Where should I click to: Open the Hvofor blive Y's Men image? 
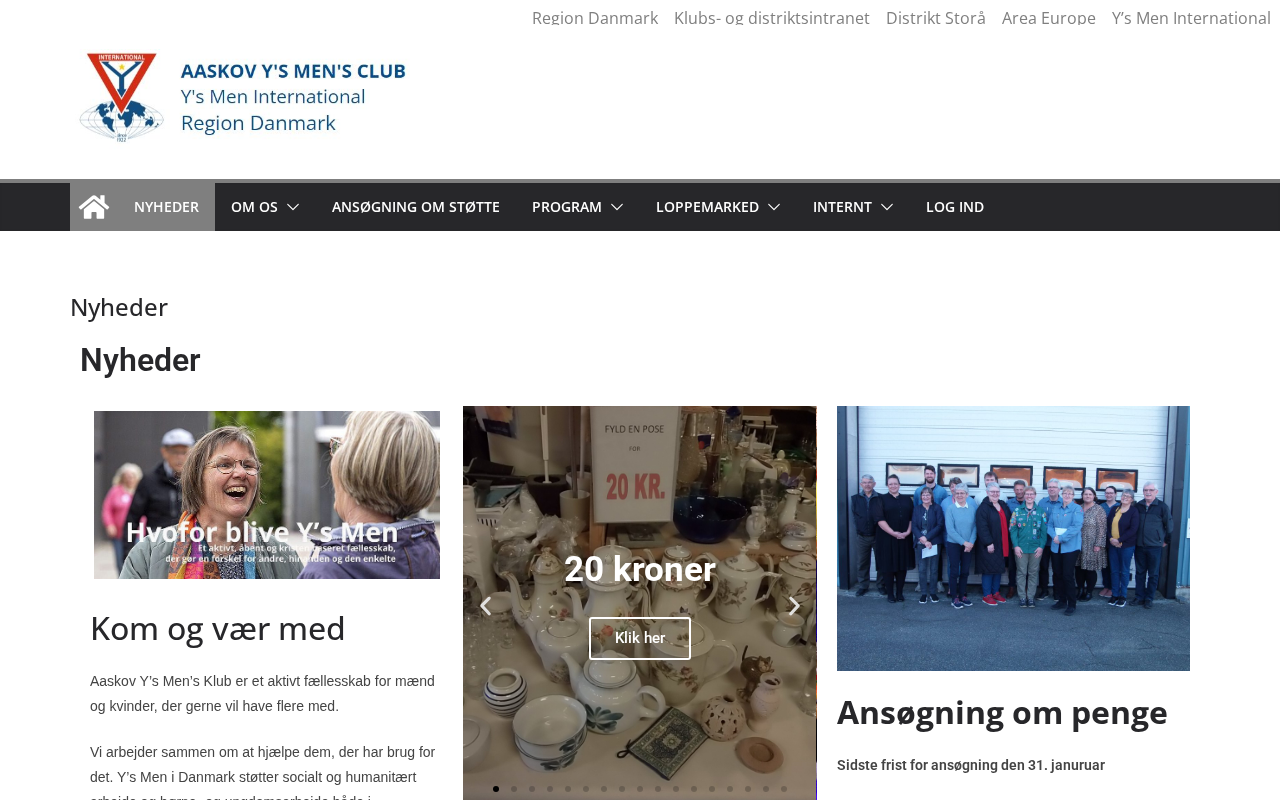[x=267, y=495]
